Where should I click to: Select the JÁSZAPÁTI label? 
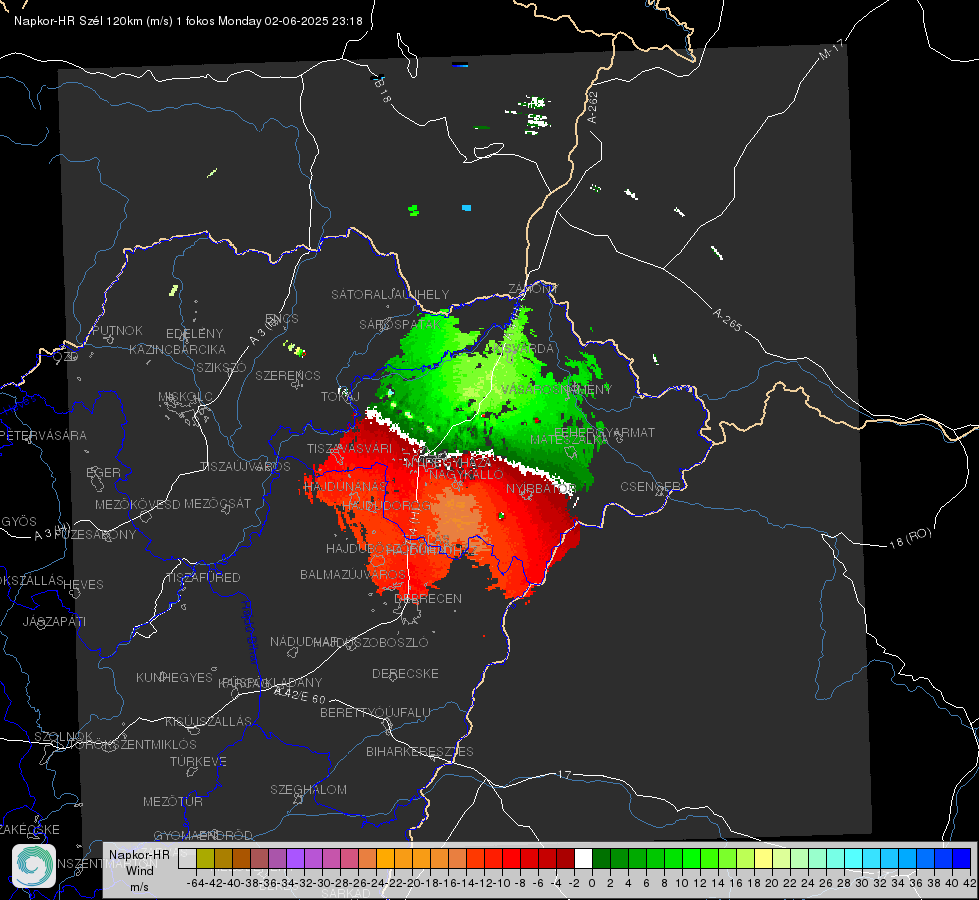[x=54, y=621]
